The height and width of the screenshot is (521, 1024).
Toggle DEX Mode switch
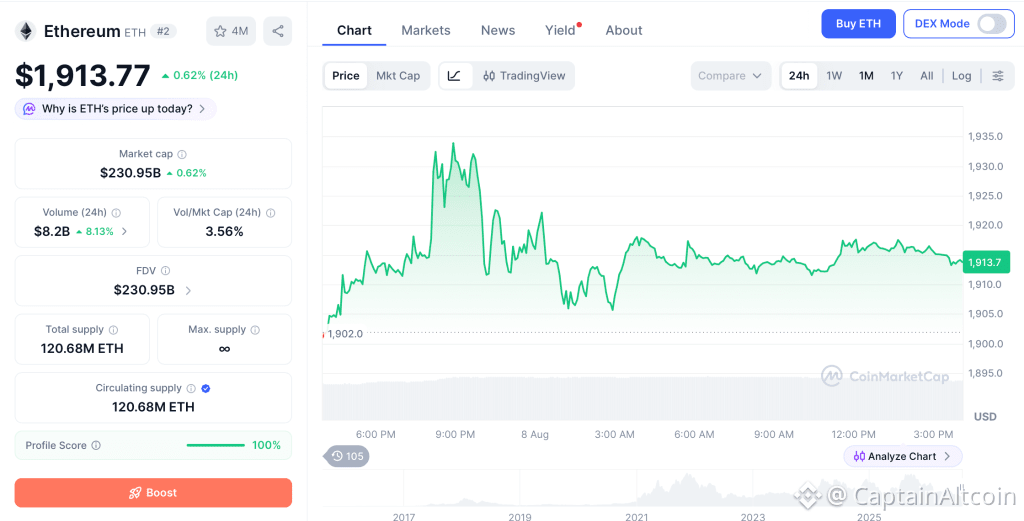pyautogui.click(x=991, y=24)
